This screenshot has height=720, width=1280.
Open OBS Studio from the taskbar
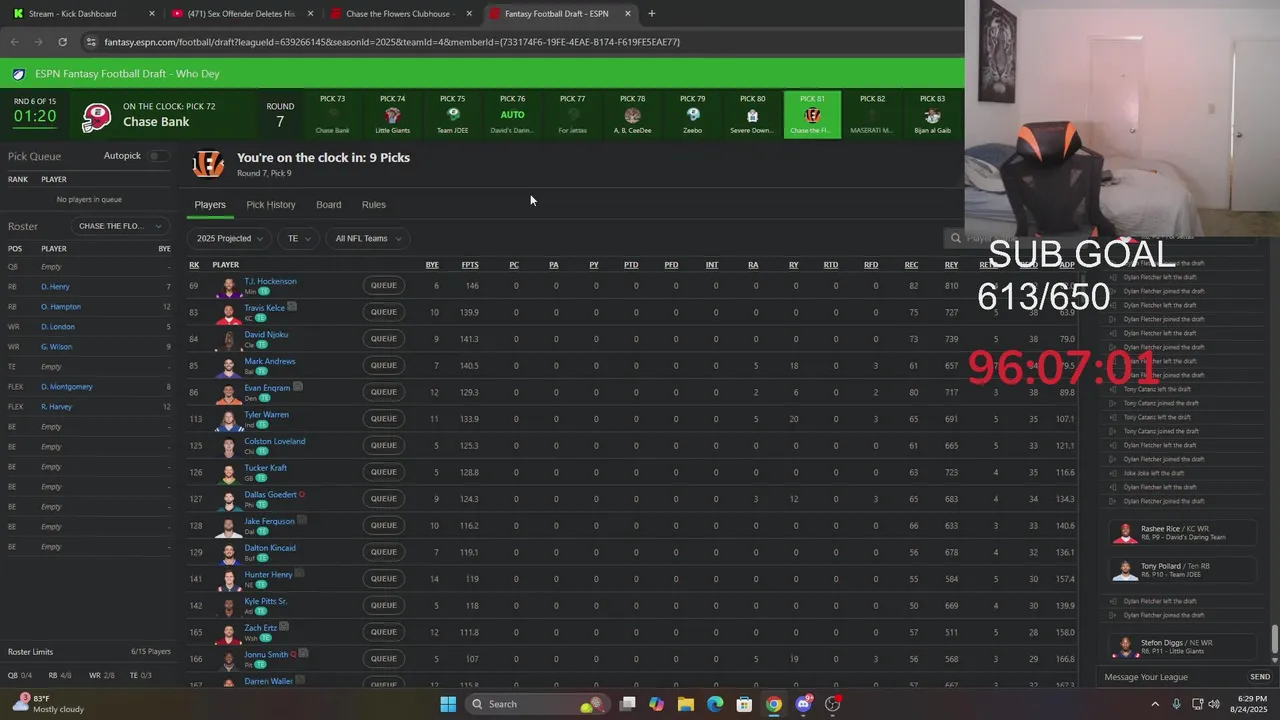[x=833, y=704]
